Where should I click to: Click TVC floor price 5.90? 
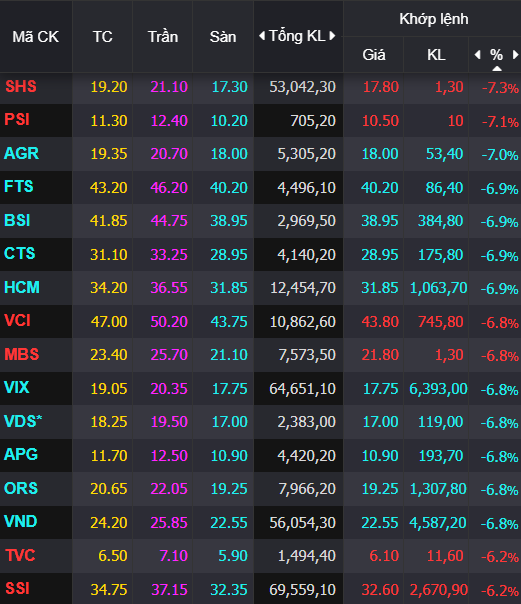coord(233,556)
